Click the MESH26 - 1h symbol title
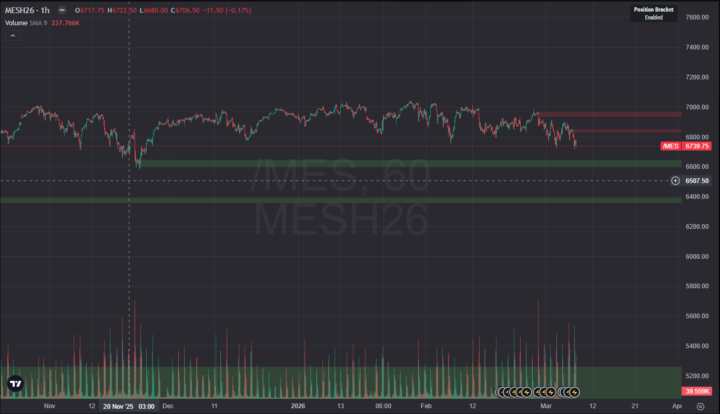 point(27,10)
